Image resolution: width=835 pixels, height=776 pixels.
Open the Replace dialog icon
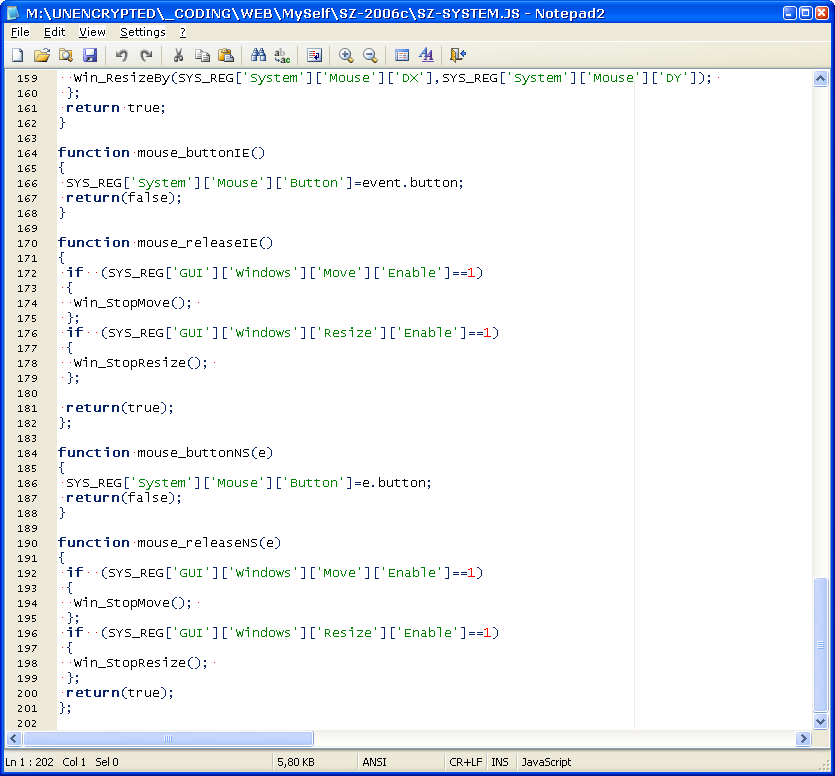[x=282, y=55]
